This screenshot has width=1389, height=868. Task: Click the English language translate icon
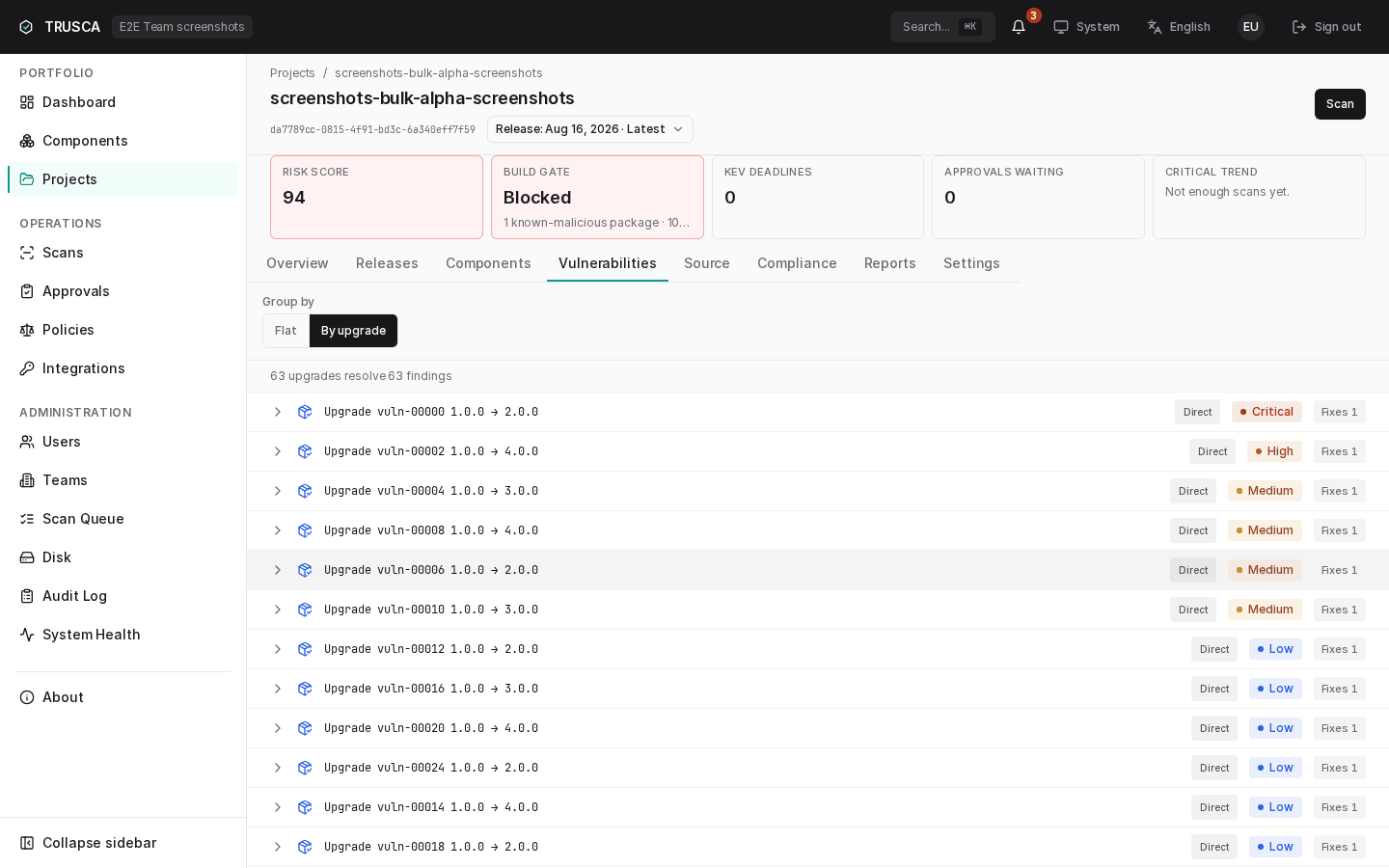pyautogui.click(x=1155, y=27)
